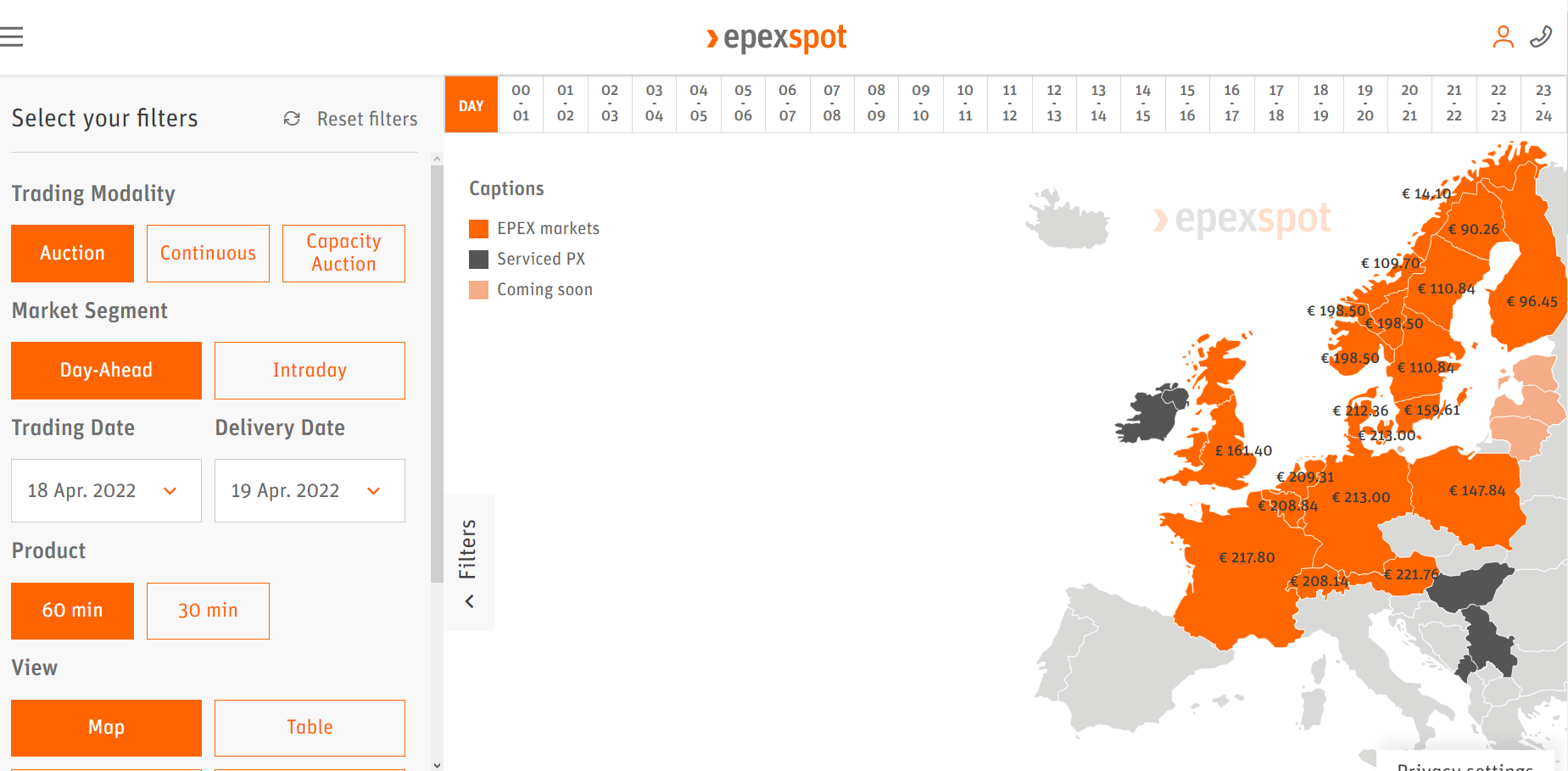Click Netherlands price € 209.31 on map
This screenshot has height=771, width=1568.
pos(1305,477)
